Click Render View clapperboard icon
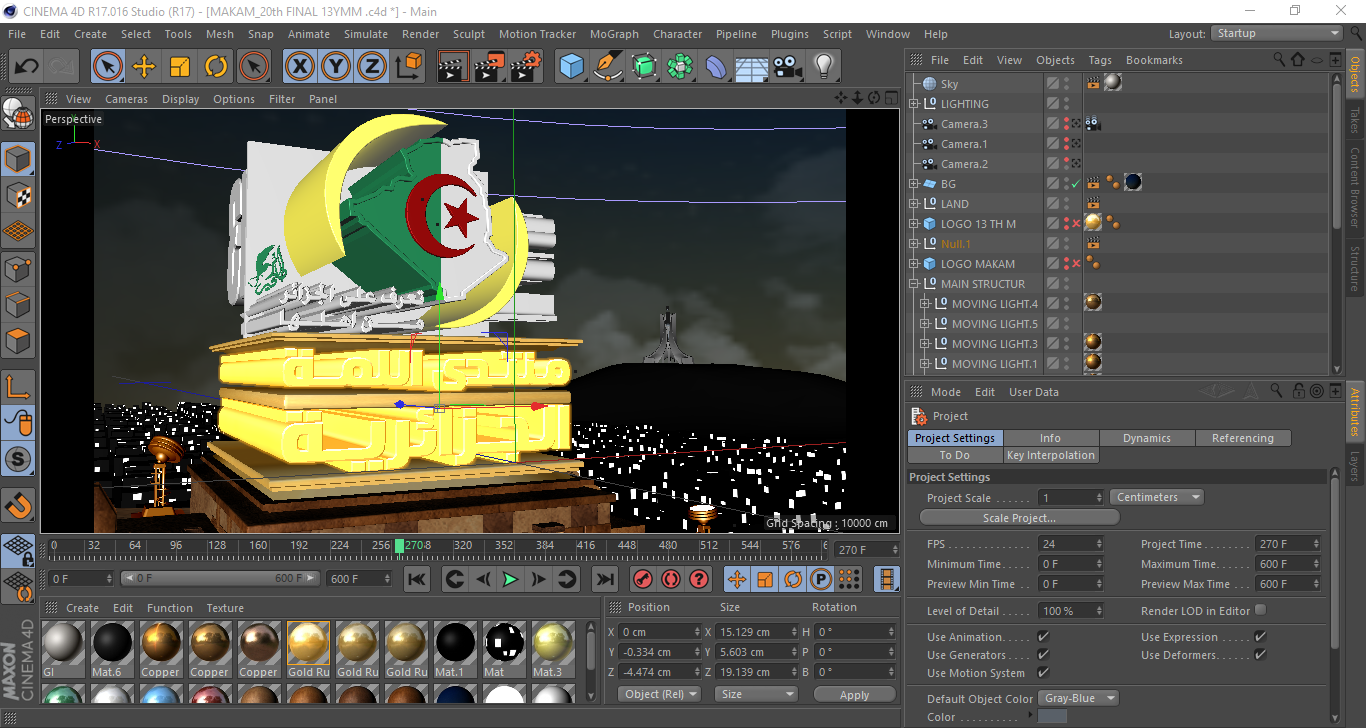This screenshot has height=728, width=1366. pos(454,67)
